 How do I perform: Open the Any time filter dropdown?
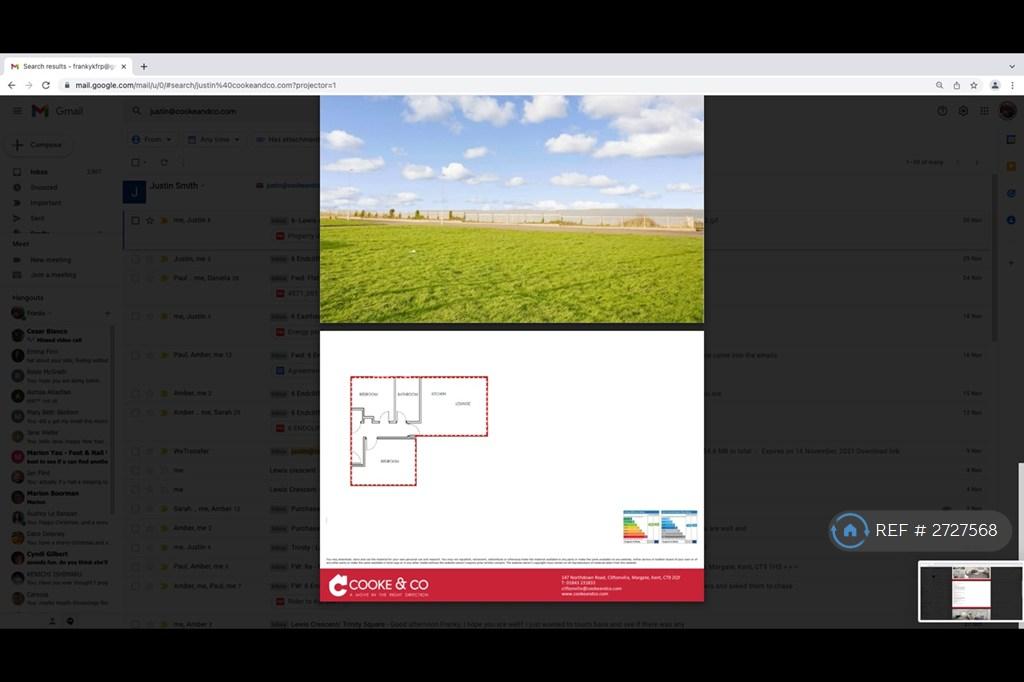(x=214, y=140)
